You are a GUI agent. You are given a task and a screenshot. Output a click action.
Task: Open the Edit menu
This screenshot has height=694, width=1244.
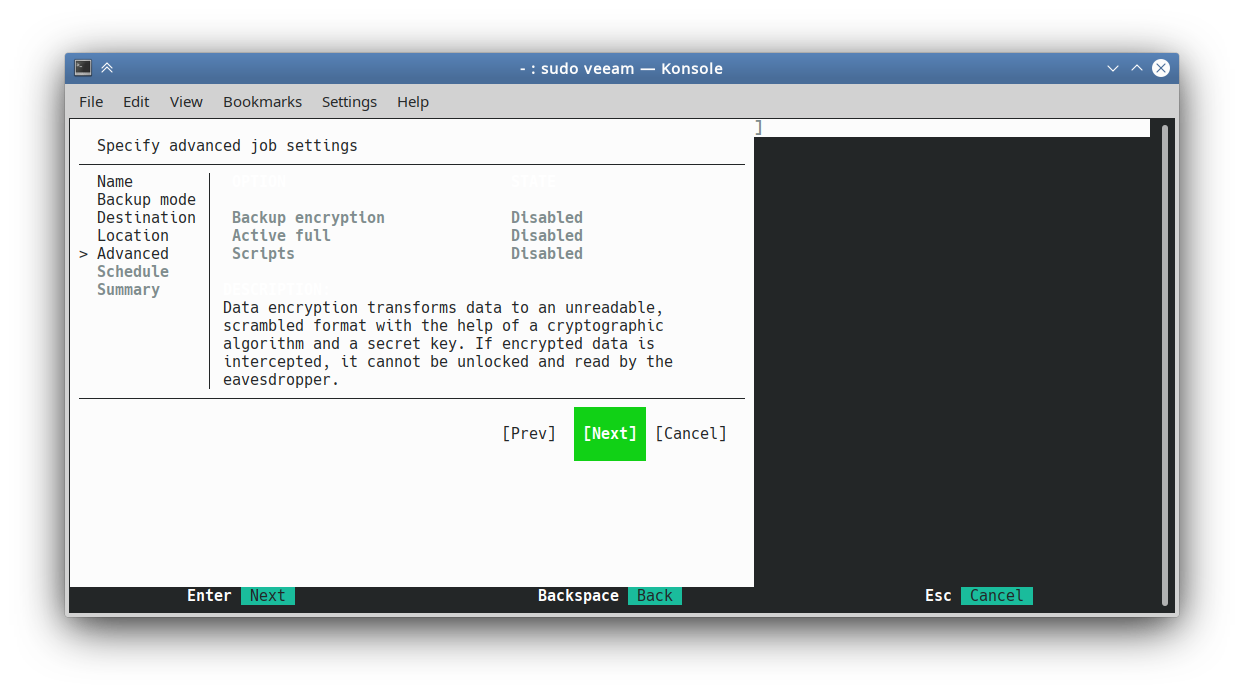point(136,102)
